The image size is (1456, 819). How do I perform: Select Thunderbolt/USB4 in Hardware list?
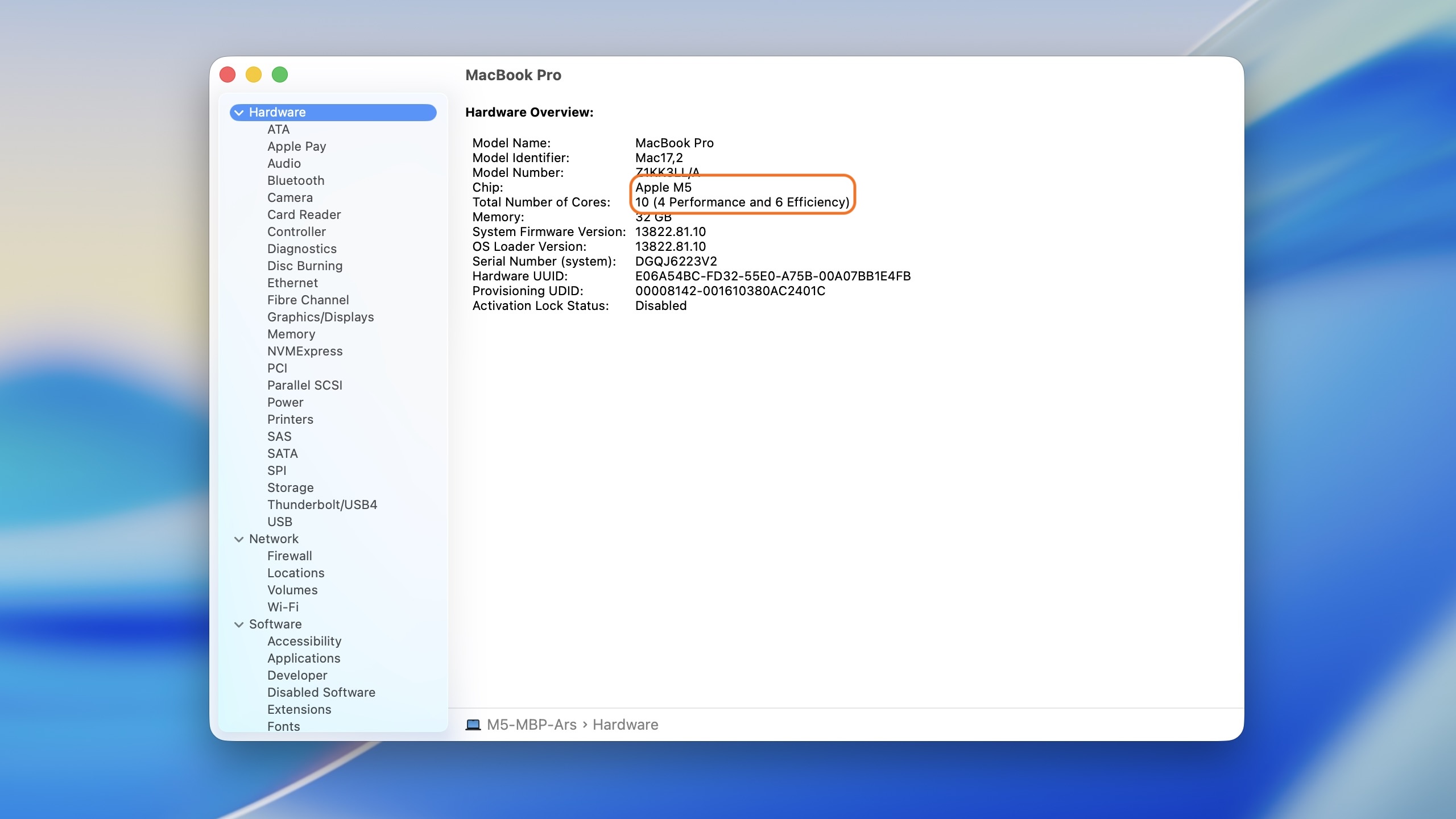point(322,504)
